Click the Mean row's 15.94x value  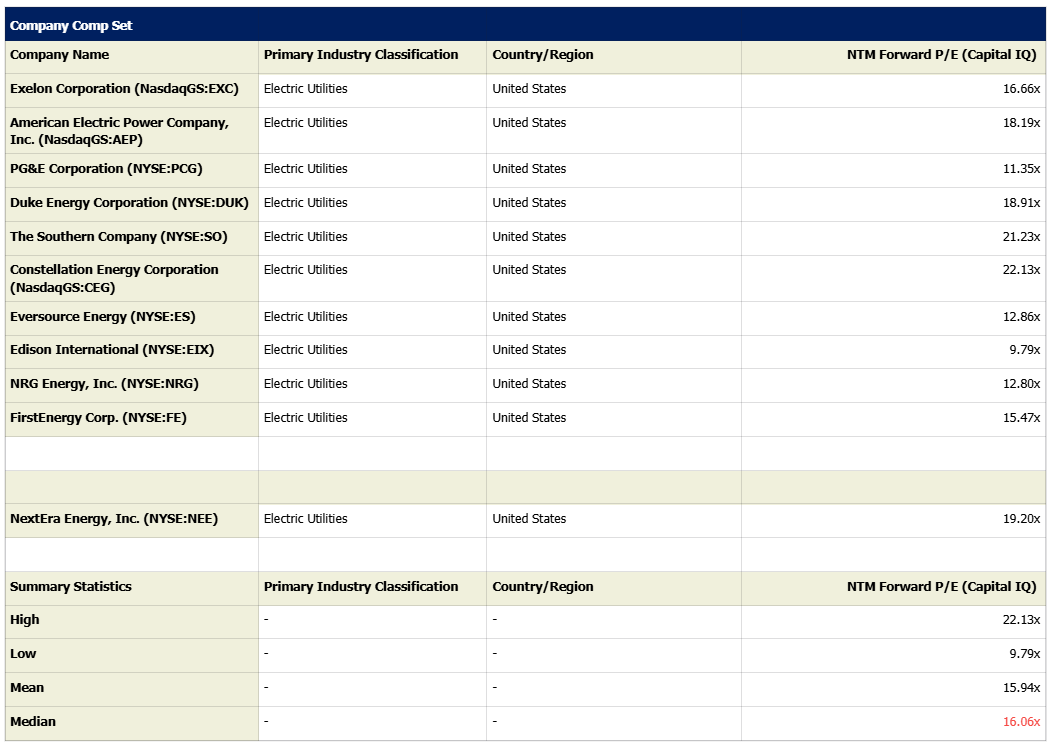coord(1021,688)
